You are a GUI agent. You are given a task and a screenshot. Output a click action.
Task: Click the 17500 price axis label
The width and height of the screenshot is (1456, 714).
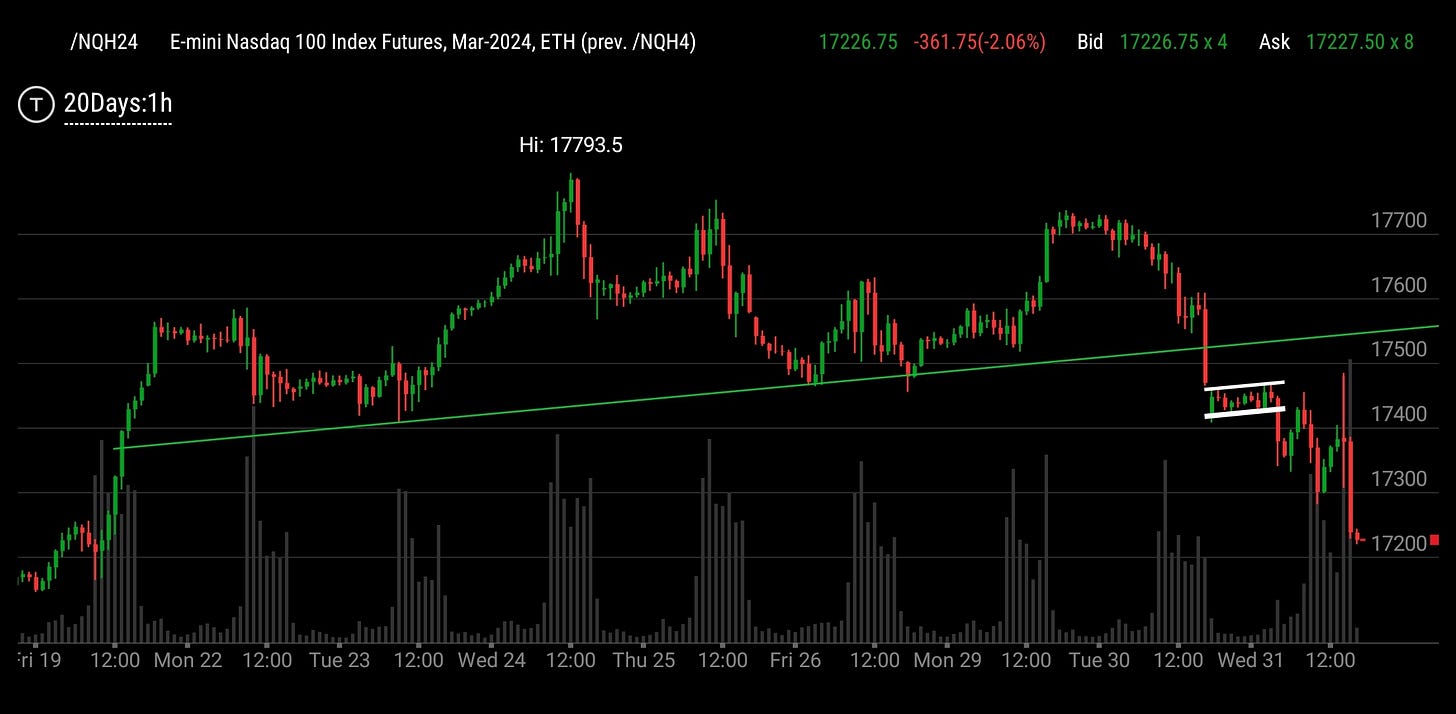[1399, 349]
